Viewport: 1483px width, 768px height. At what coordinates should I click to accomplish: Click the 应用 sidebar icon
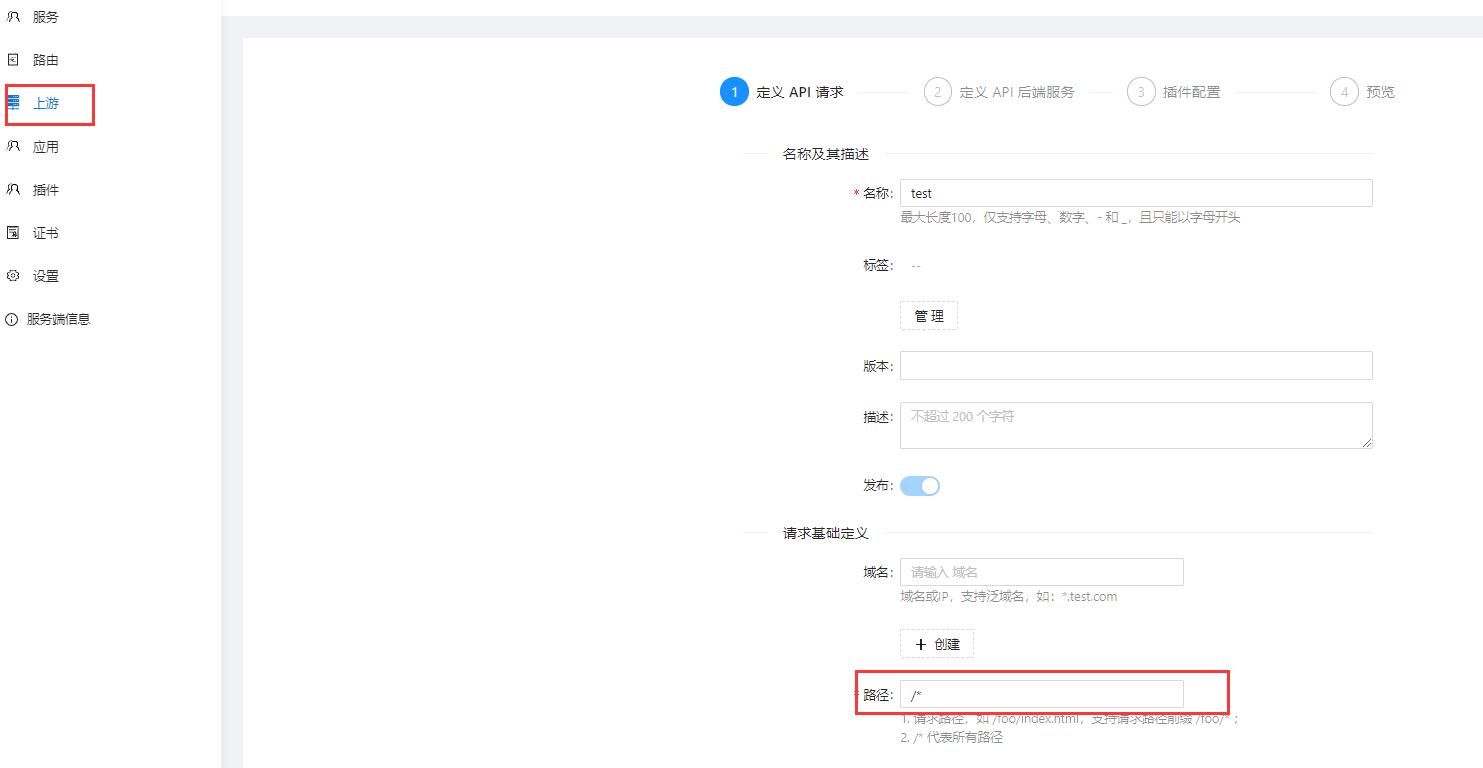point(13,146)
